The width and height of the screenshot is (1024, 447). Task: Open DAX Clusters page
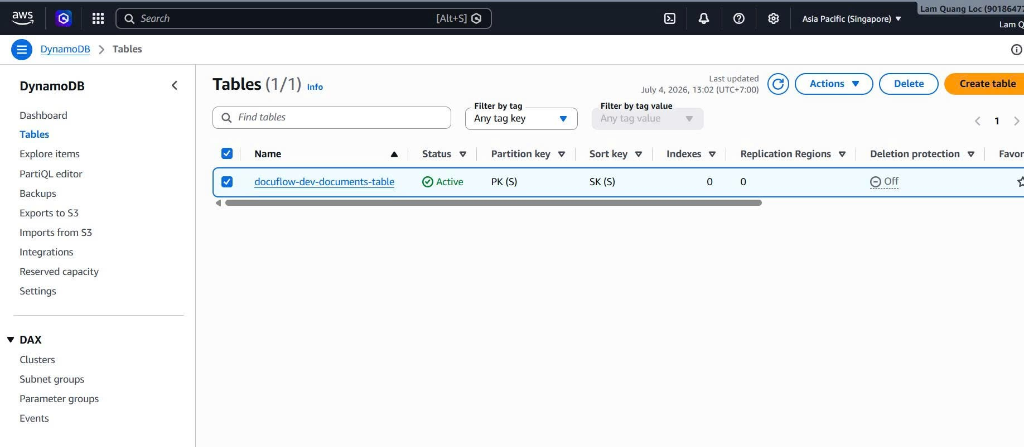pos(37,360)
